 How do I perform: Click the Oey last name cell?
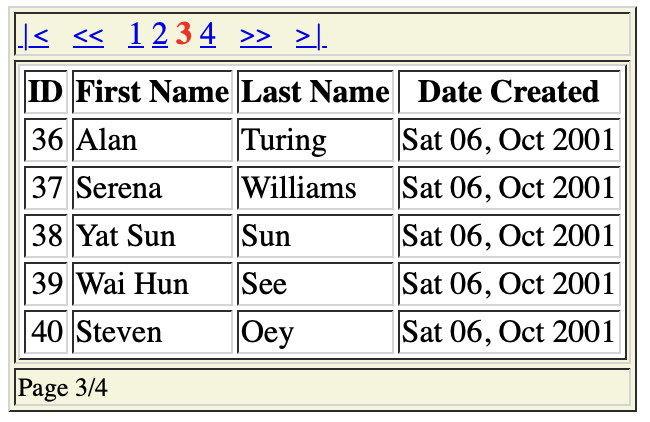[315, 332]
